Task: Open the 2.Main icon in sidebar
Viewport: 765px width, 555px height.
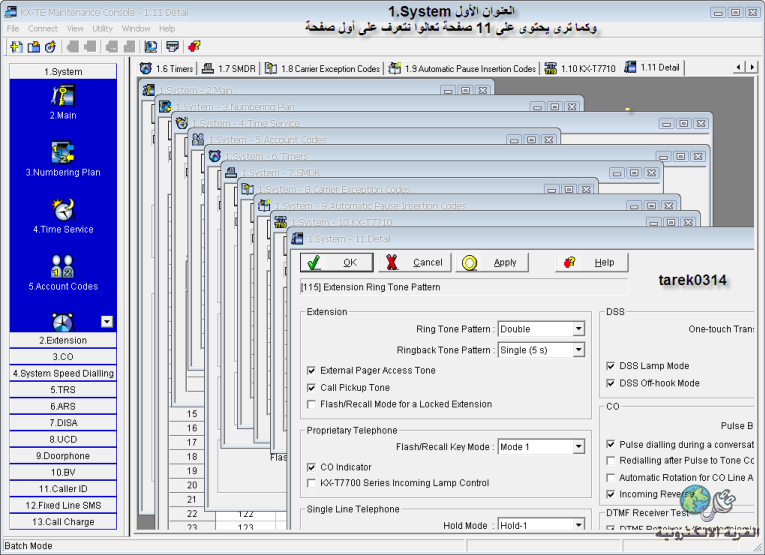Action: click(x=63, y=96)
